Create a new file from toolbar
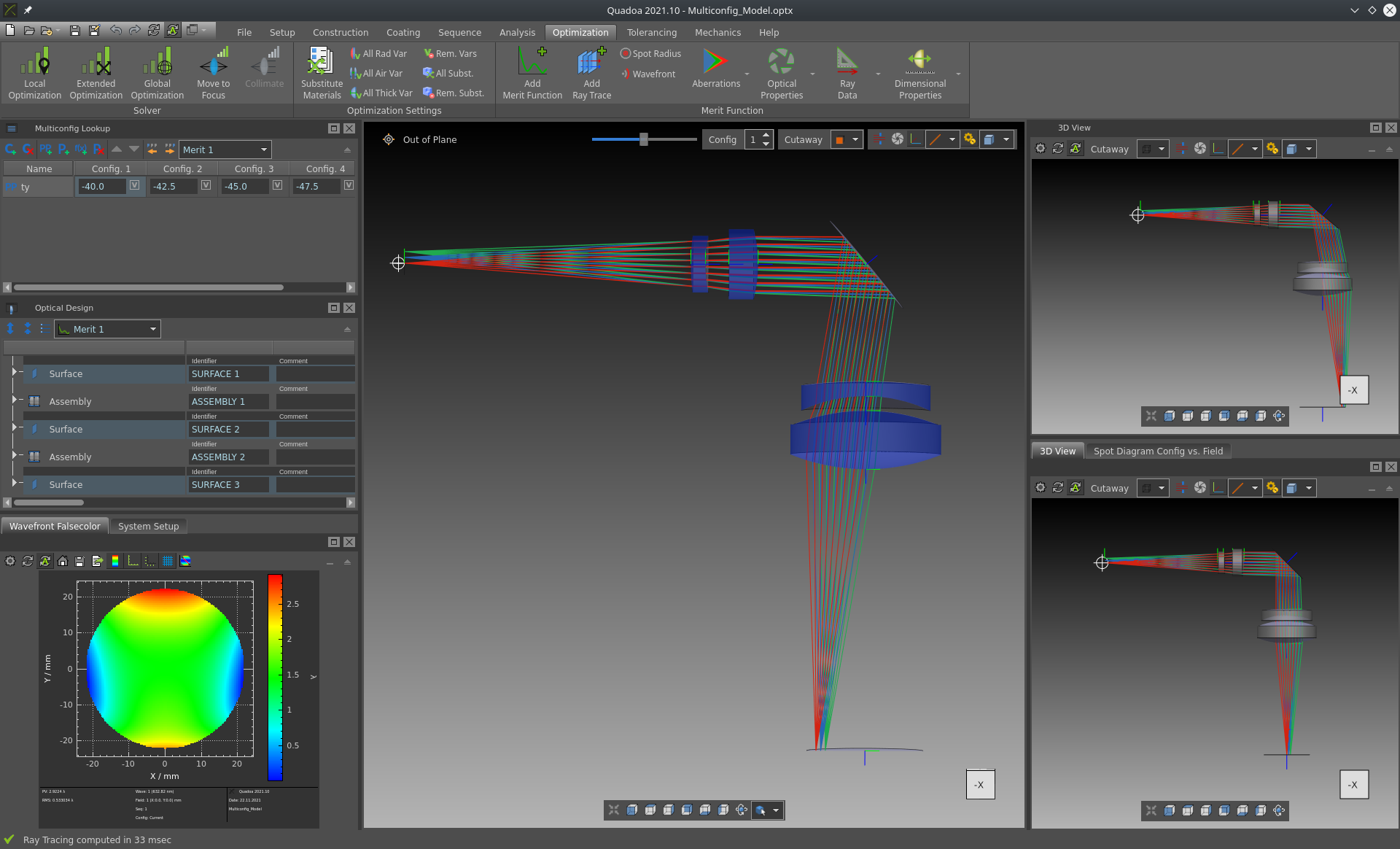 click(10, 30)
